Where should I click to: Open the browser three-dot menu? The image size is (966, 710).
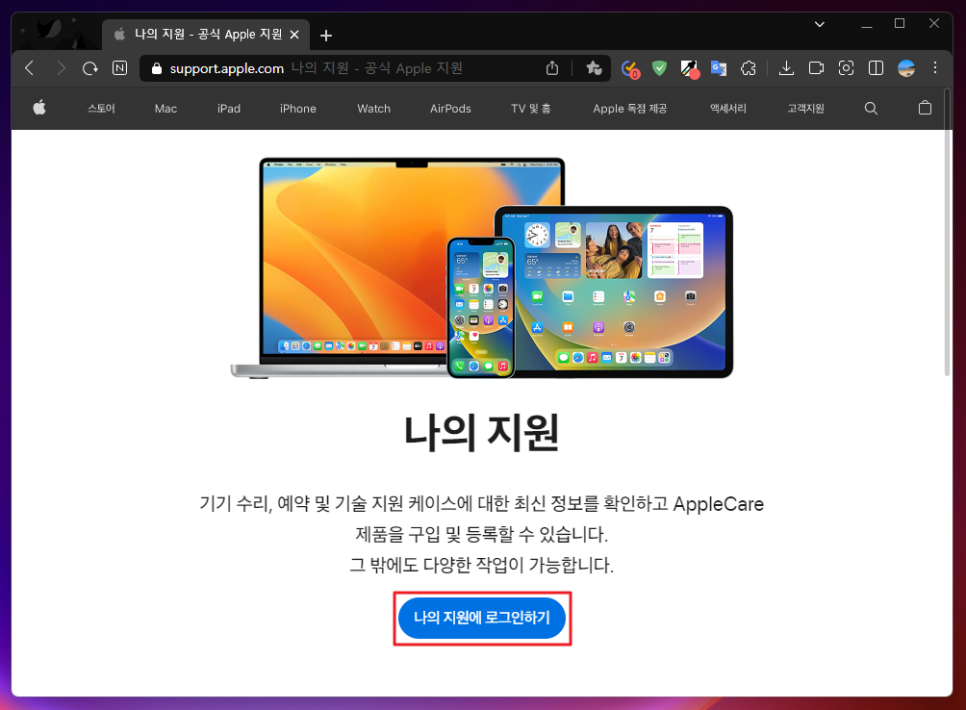coord(935,68)
